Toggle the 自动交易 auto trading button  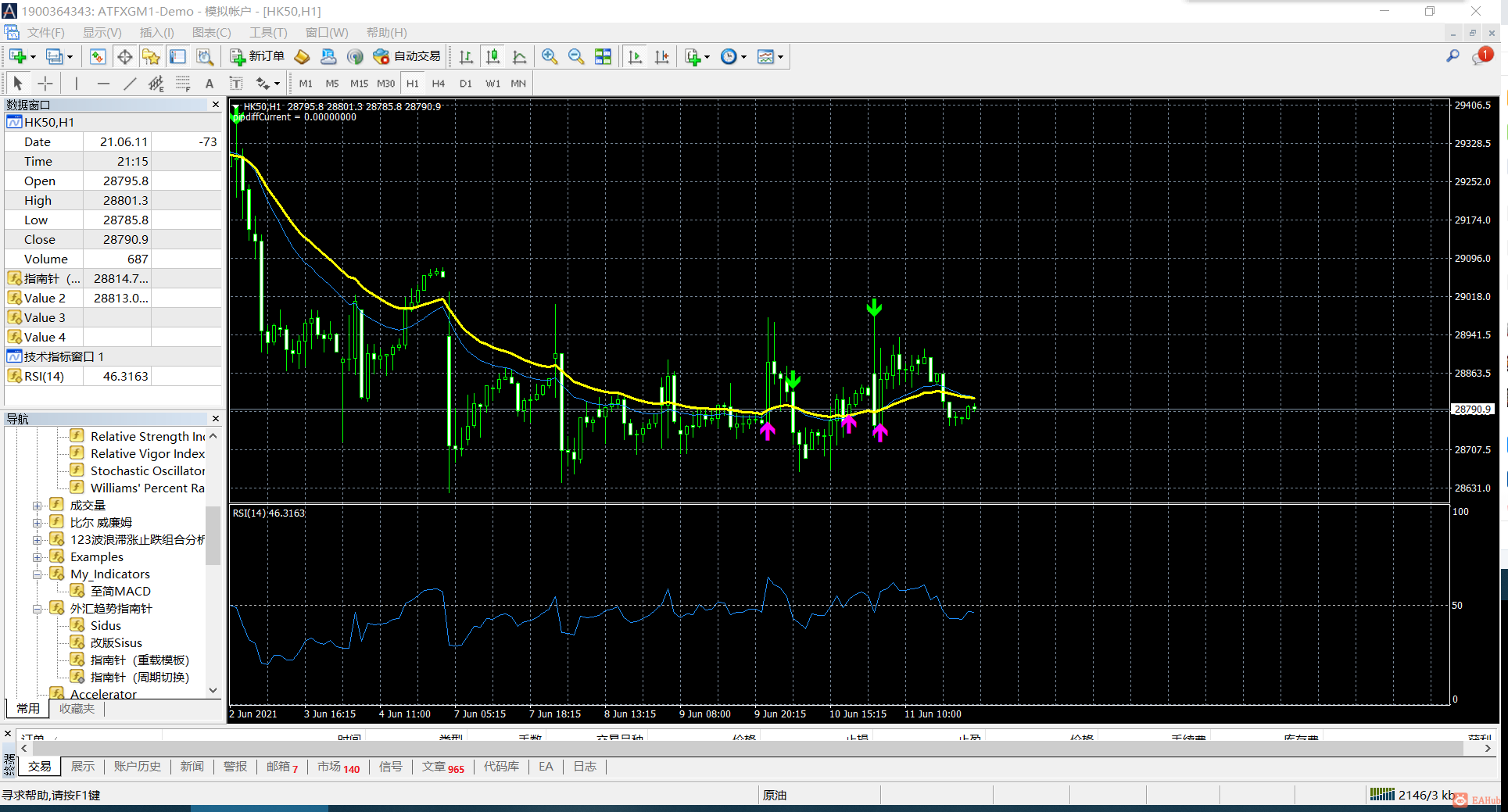pyautogui.click(x=407, y=56)
